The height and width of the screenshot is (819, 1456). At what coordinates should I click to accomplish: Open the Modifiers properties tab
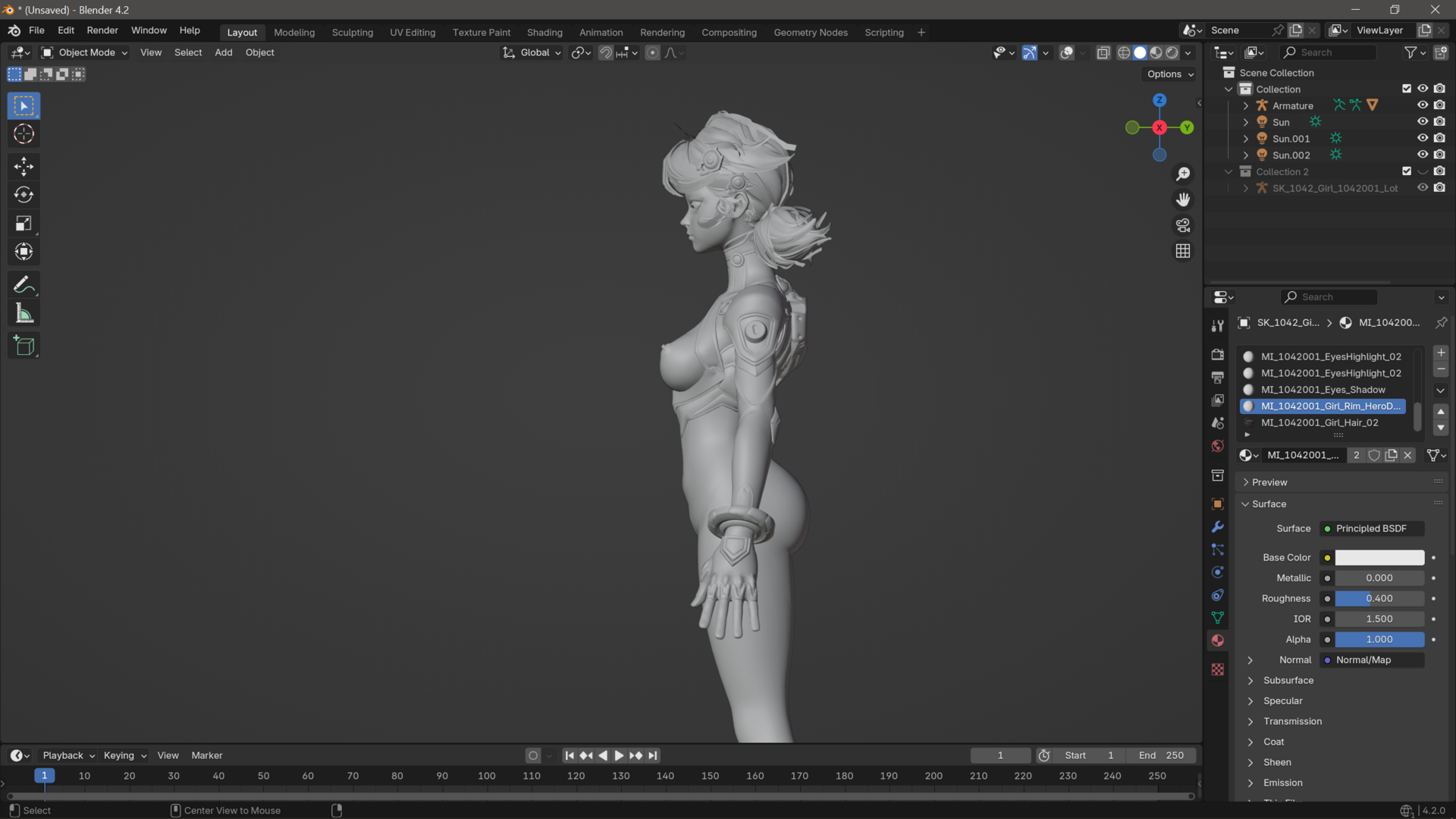pos(1217,527)
